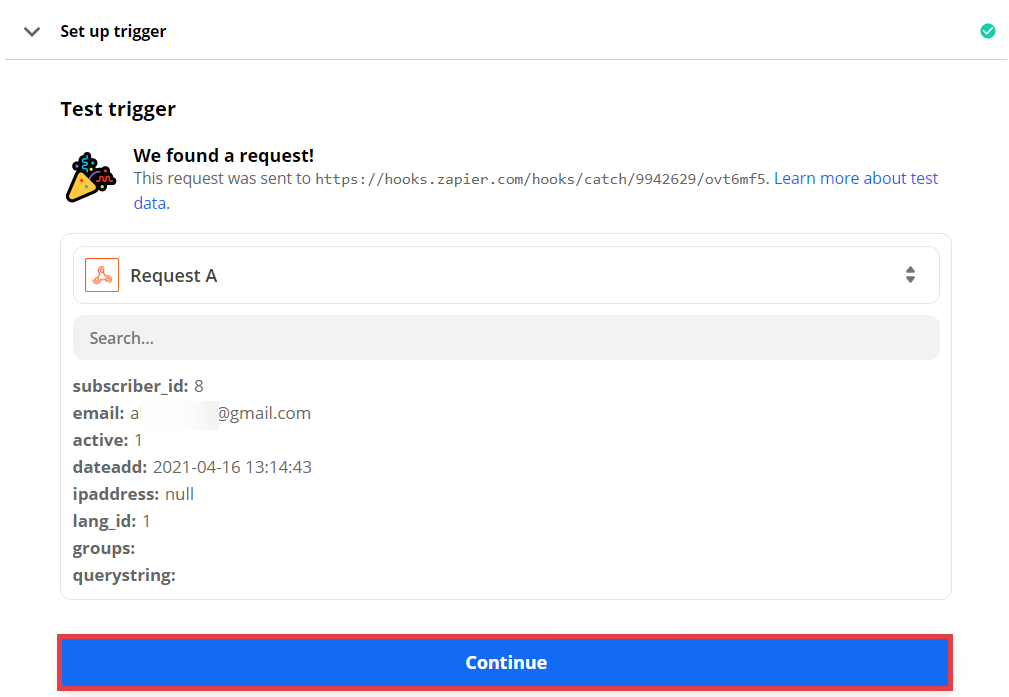
Task: Click the green completed checkmark icon
Action: pos(988,31)
